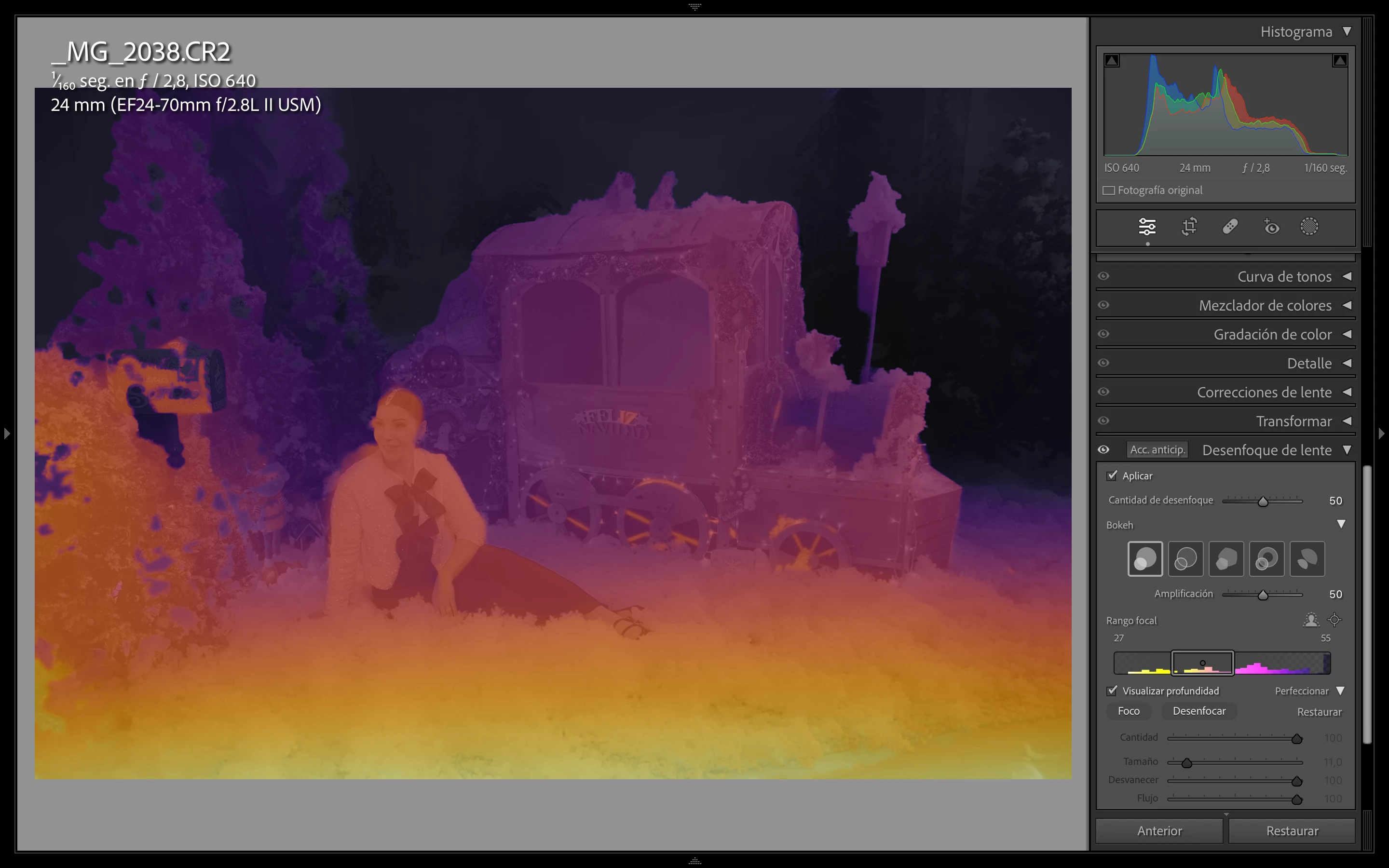
Task: Select the Foco brush mode
Action: [x=1129, y=711]
